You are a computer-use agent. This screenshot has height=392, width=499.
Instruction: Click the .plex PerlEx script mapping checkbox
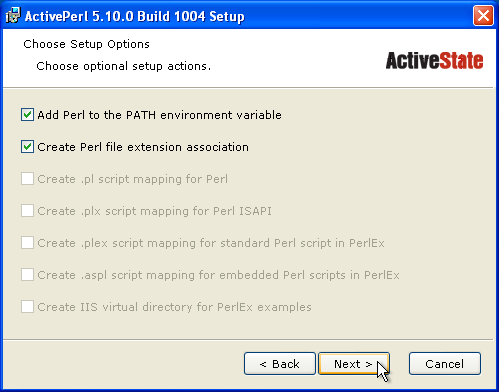pyautogui.click(x=27, y=243)
